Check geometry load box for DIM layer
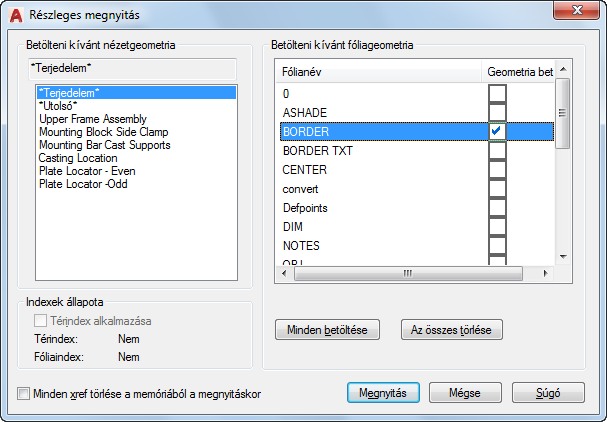Image resolution: width=607 pixels, height=422 pixels. [497, 226]
